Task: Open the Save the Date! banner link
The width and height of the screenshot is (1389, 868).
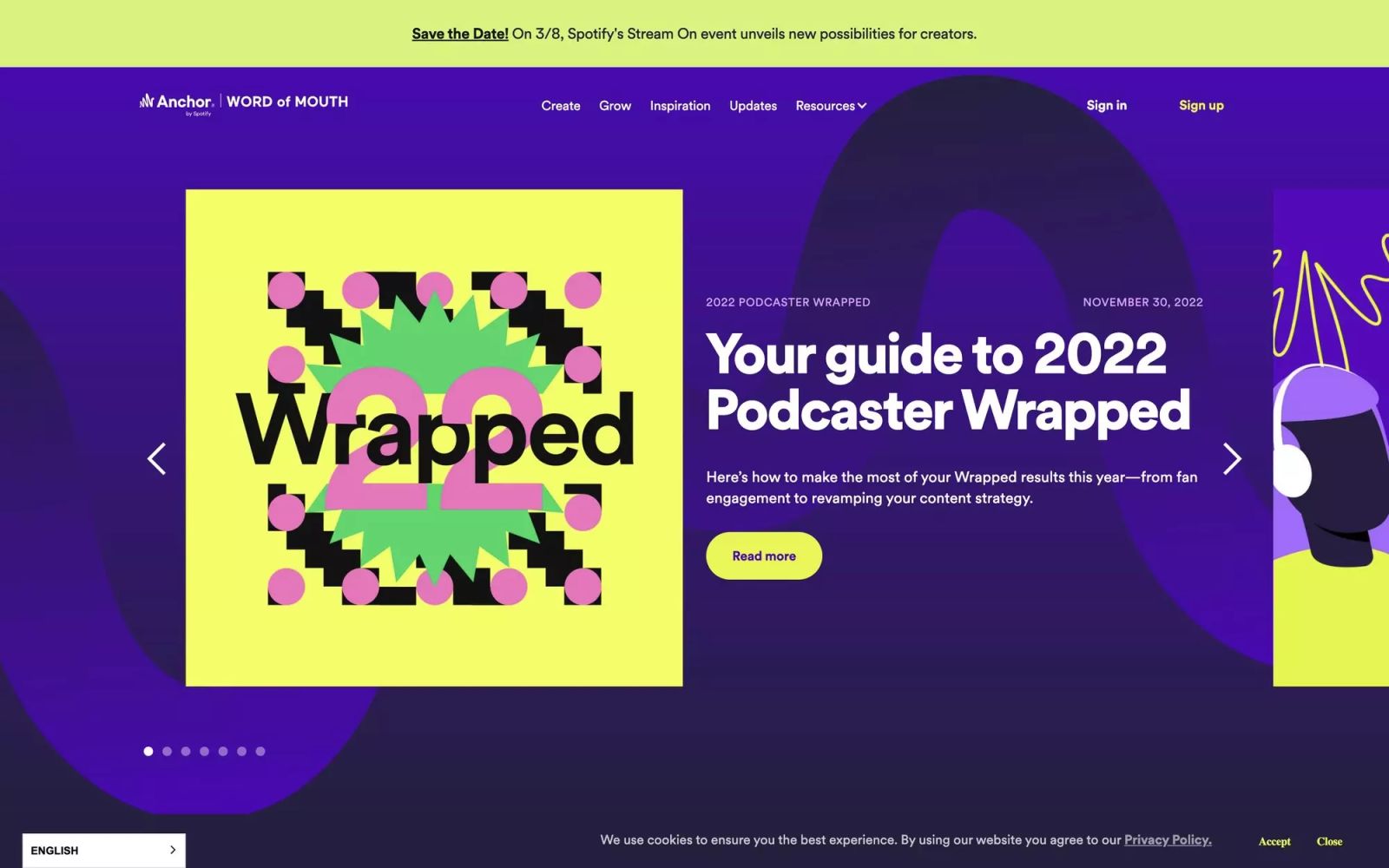Action: (460, 34)
